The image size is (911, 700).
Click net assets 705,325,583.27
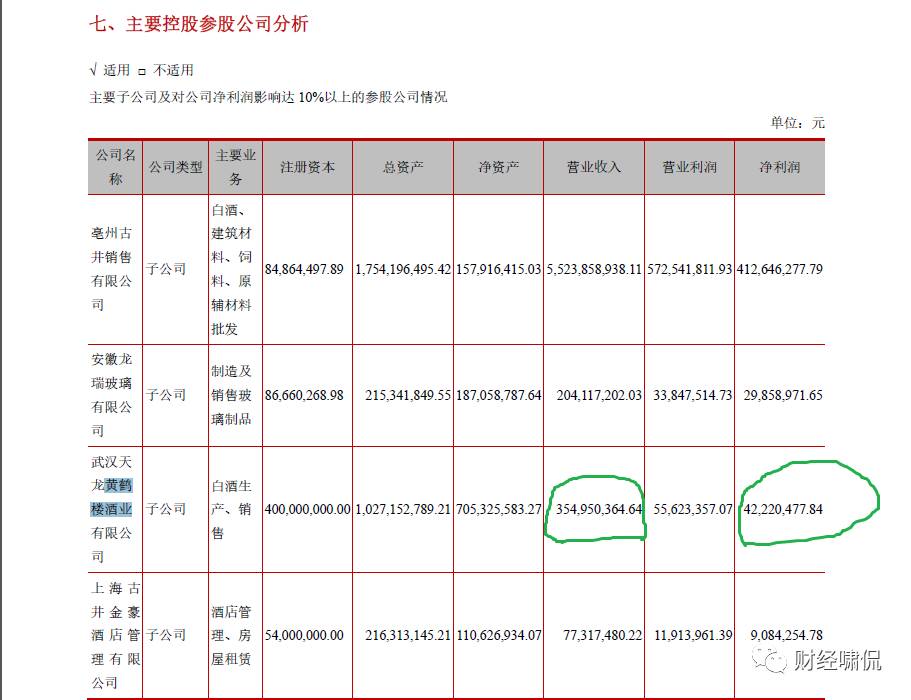click(498, 509)
